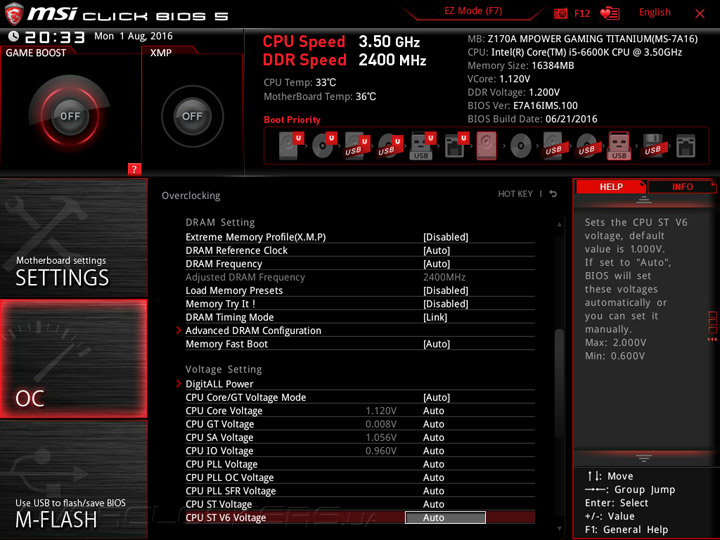Select the red-highlighted legacy hard disk boot icon
Viewport: 720px width, 540px height.
(486, 146)
